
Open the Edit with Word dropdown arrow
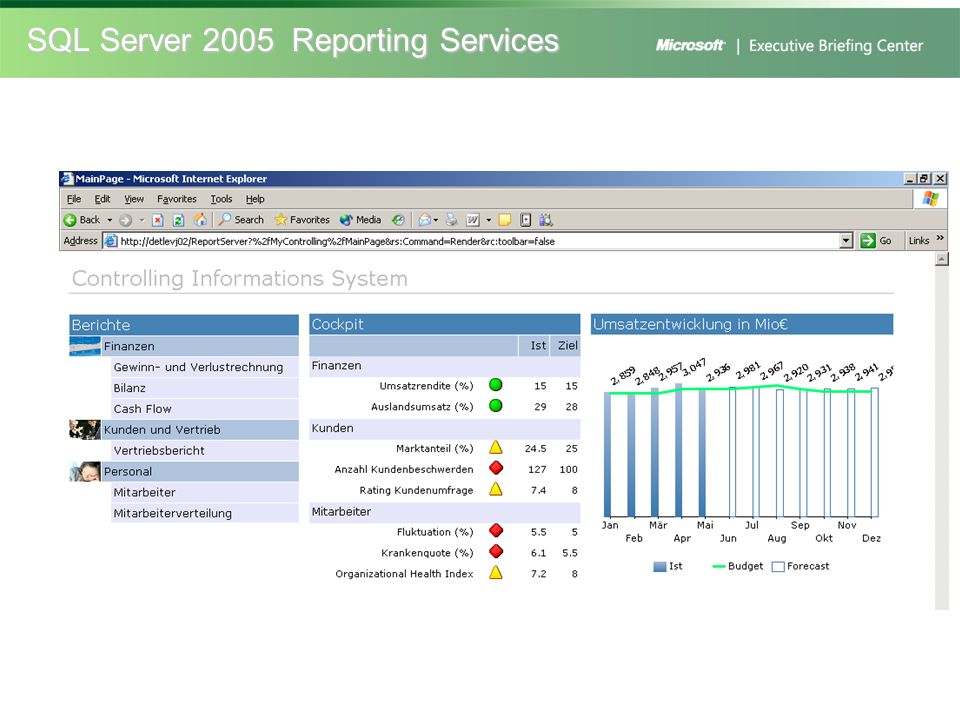(x=489, y=220)
